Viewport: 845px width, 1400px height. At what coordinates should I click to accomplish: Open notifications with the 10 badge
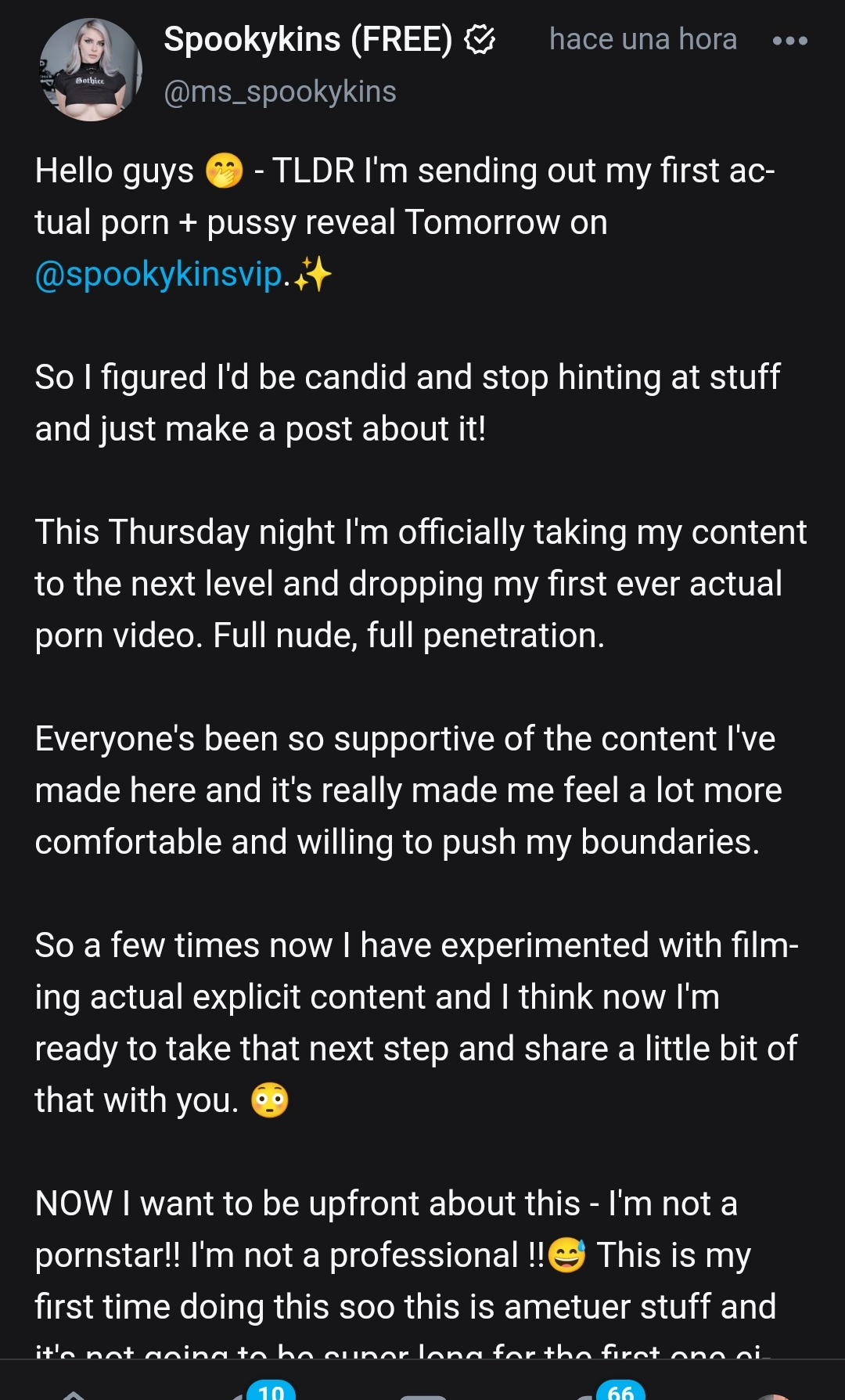coord(250,1393)
